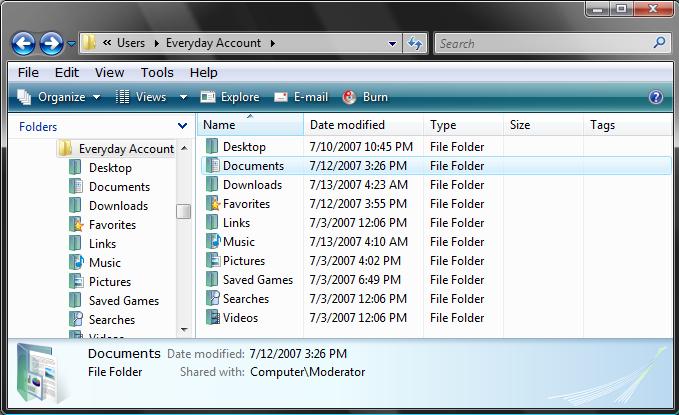Click the Desktop folder icon in file list
The height and width of the screenshot is (415, 679).
[212, 146]
